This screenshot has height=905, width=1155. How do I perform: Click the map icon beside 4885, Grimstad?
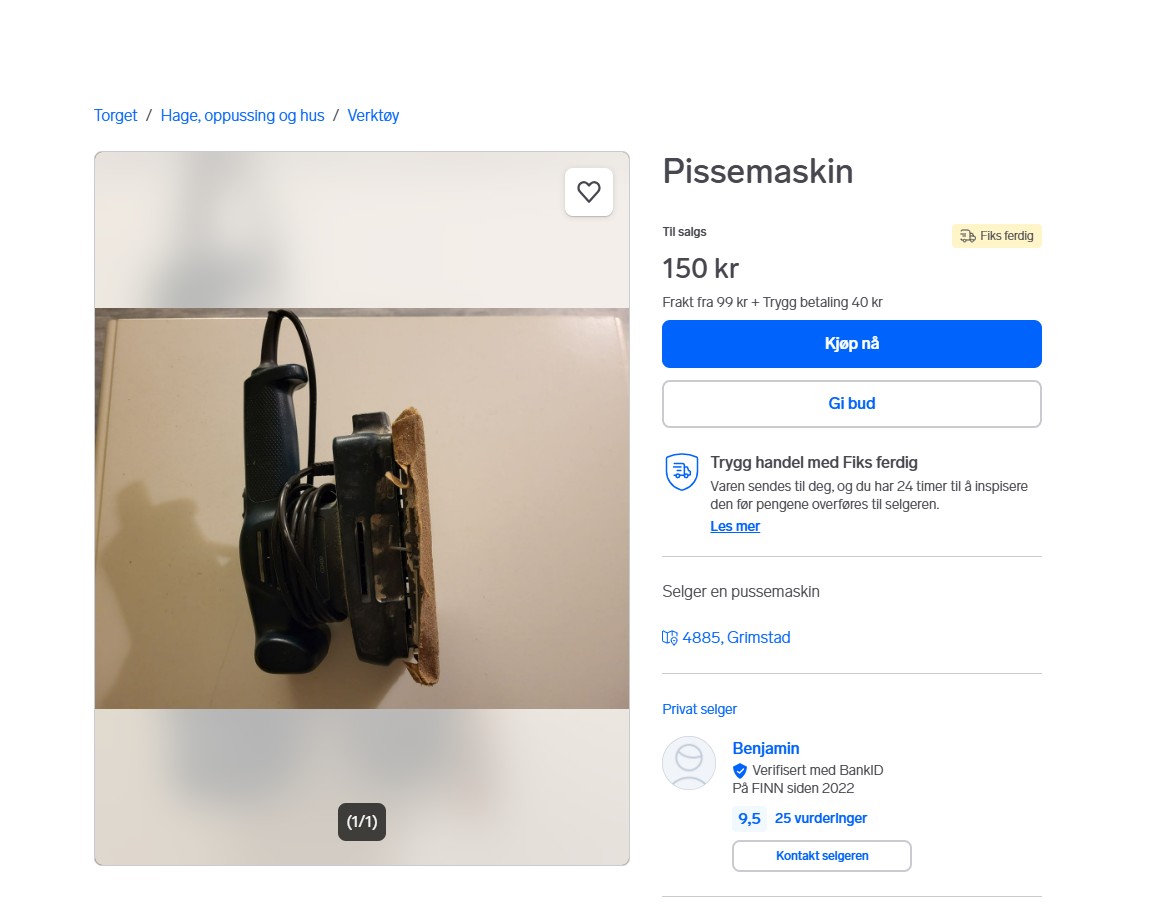[x=670, y=638]
